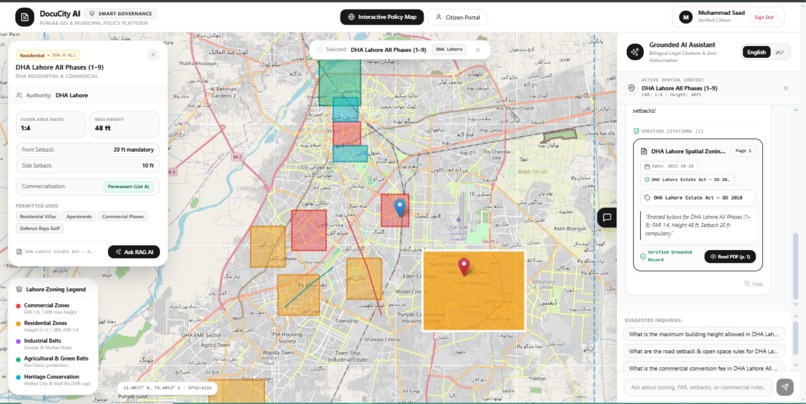Click the map coordinates readout
The height and width of the screenshot is (404, 806).
pyautogui.click(x=167, y=388)
